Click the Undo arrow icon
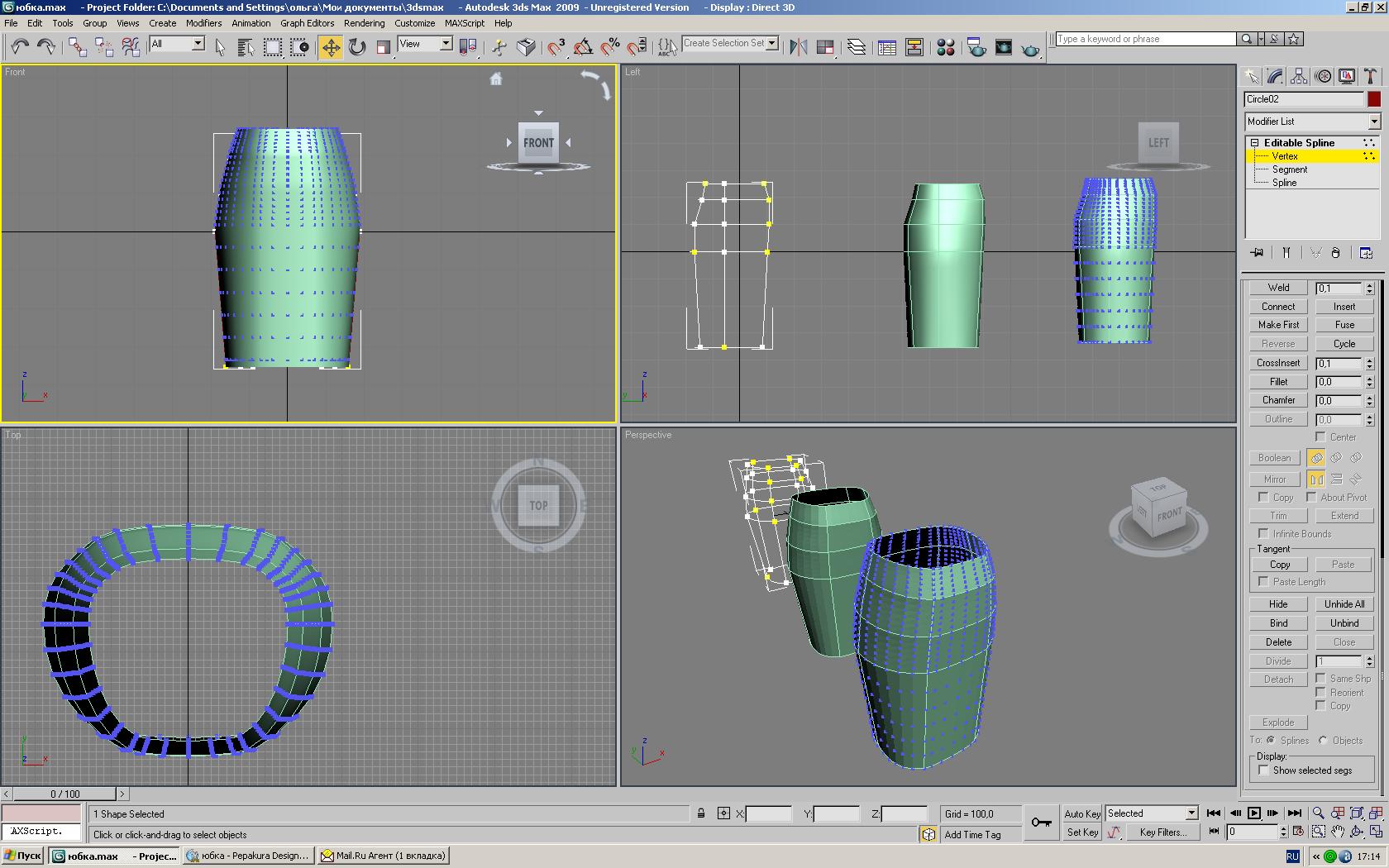 pos(20,47)
